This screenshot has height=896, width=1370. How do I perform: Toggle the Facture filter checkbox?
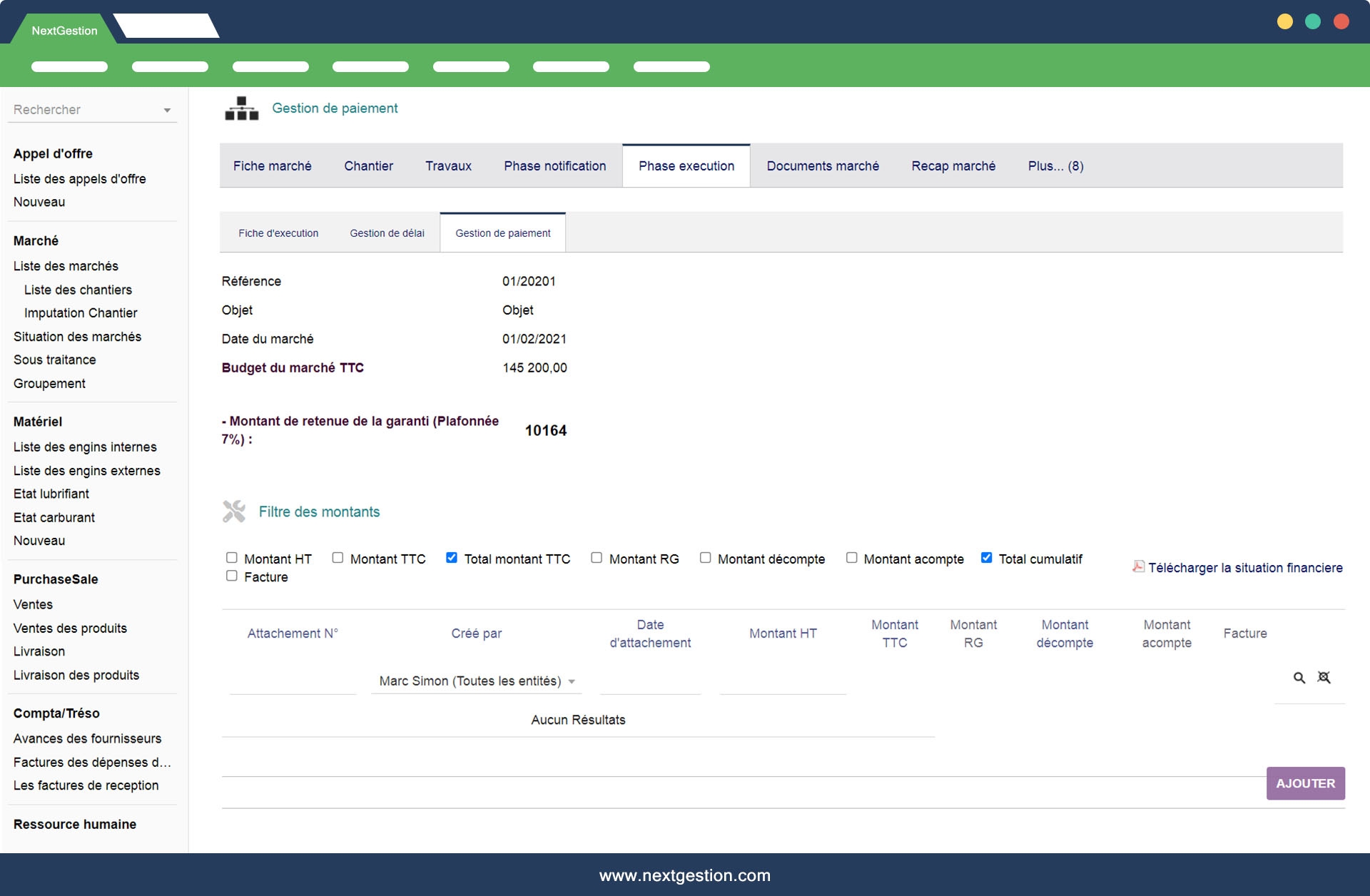click(232, 576)
